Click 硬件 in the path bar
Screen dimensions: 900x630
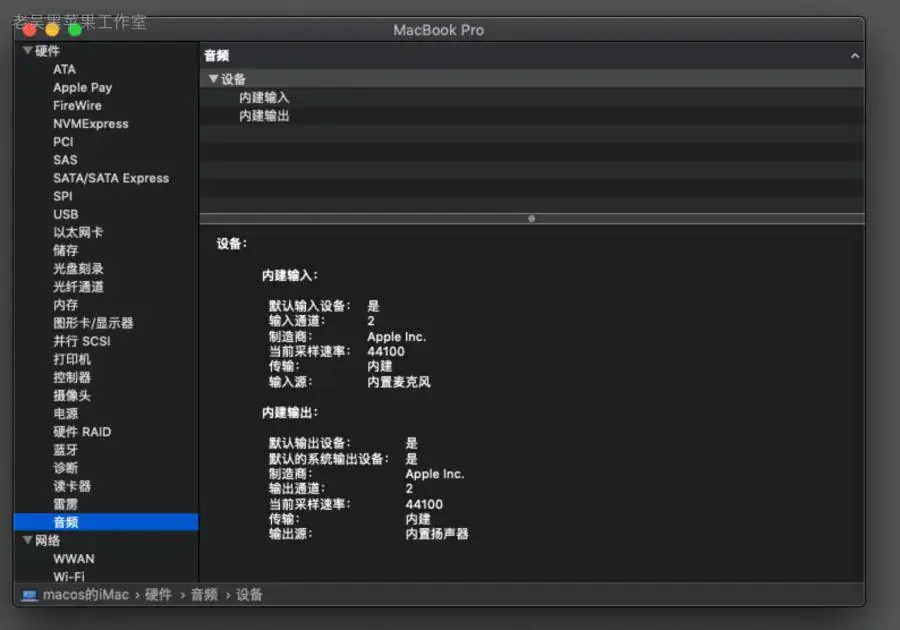pyautogui.click(x=158, y=595)
